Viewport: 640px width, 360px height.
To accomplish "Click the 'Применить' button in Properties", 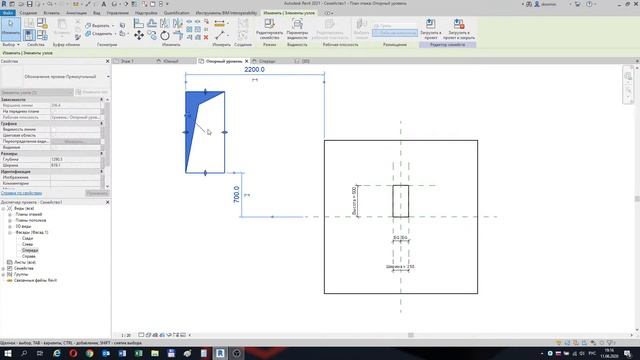I will coord(97,193).
